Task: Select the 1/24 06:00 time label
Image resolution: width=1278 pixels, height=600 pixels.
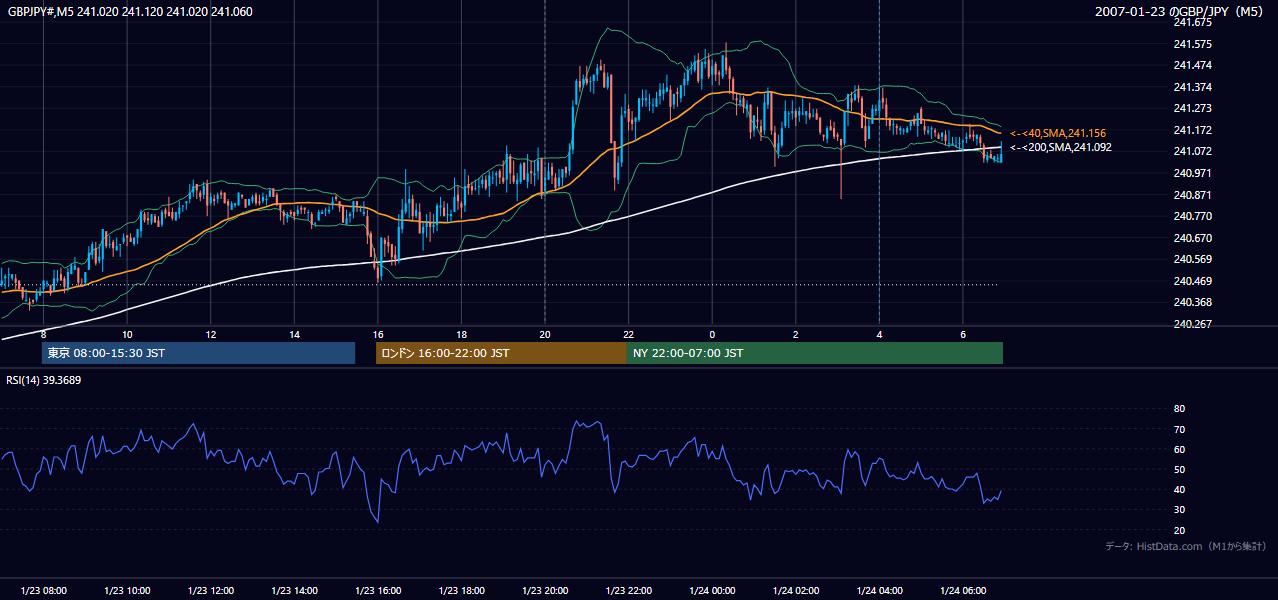Action: (963, 591)
